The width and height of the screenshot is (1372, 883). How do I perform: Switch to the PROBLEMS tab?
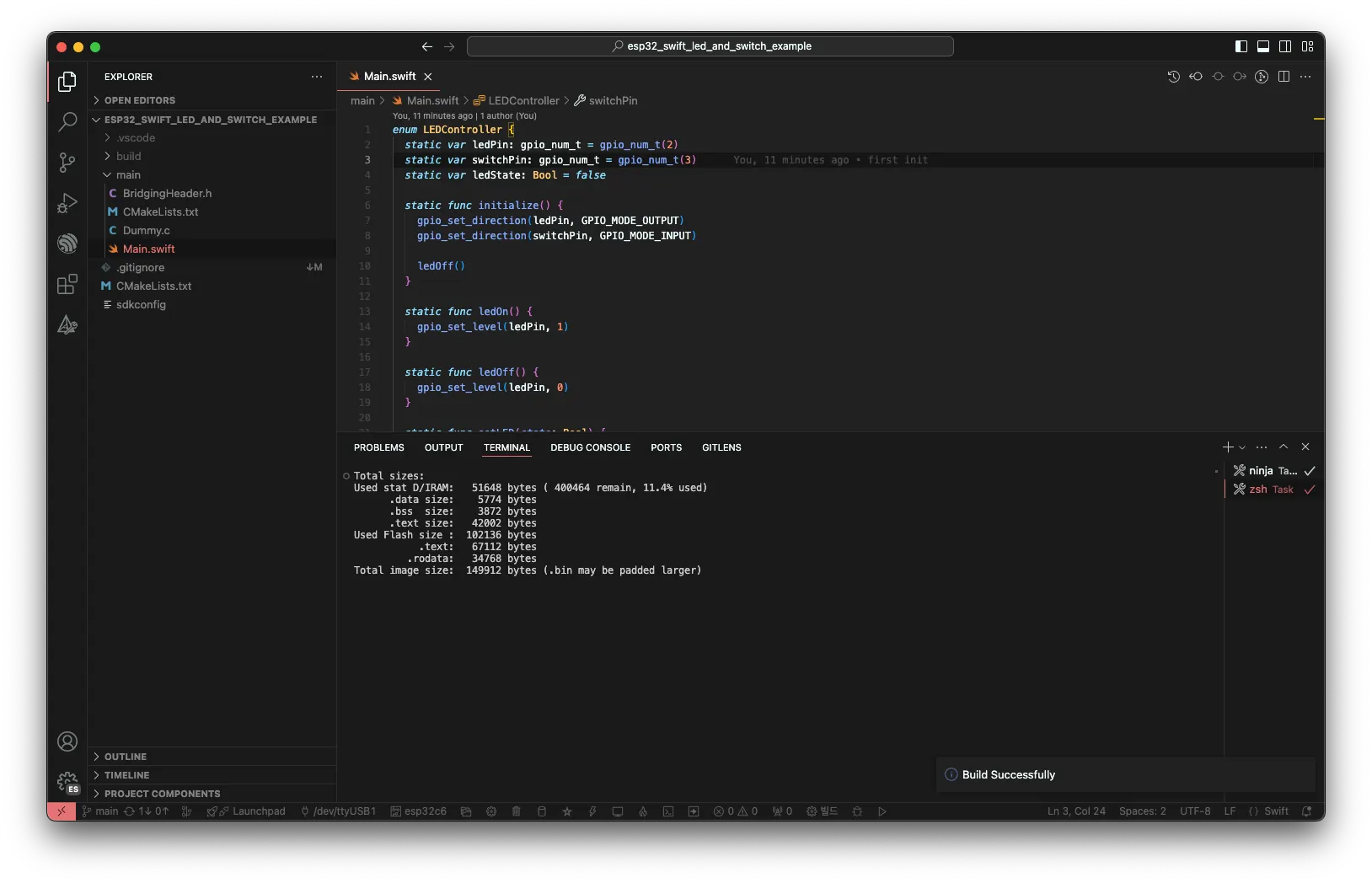378,447
